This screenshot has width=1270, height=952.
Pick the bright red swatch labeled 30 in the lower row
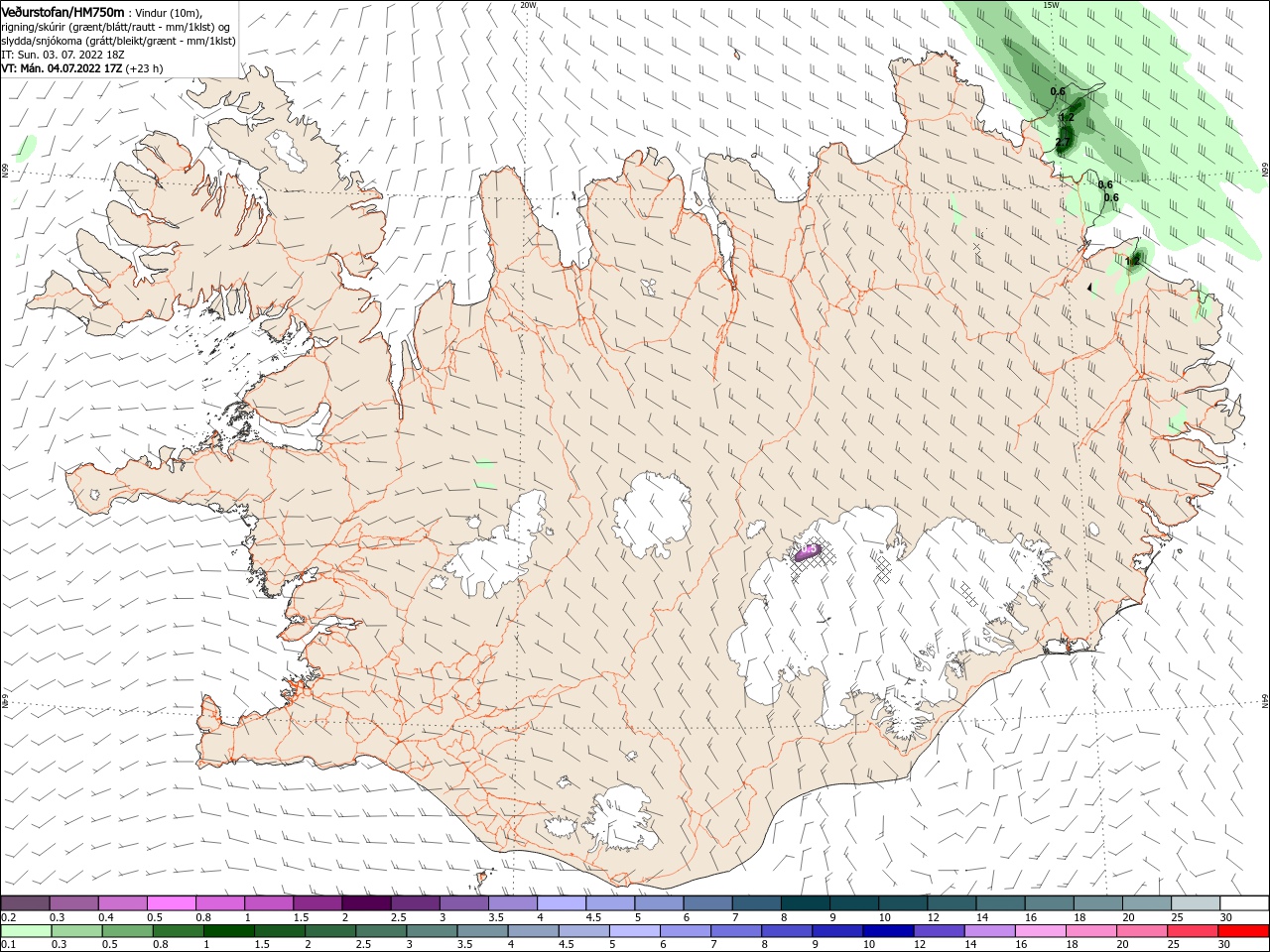point(1242,931)
